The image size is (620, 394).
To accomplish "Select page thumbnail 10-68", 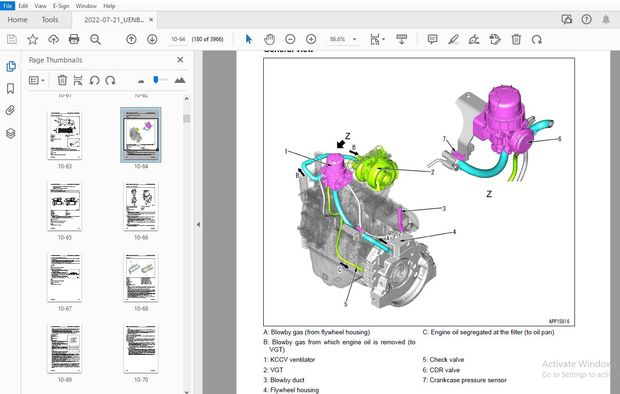I will (x=141, y=278).
